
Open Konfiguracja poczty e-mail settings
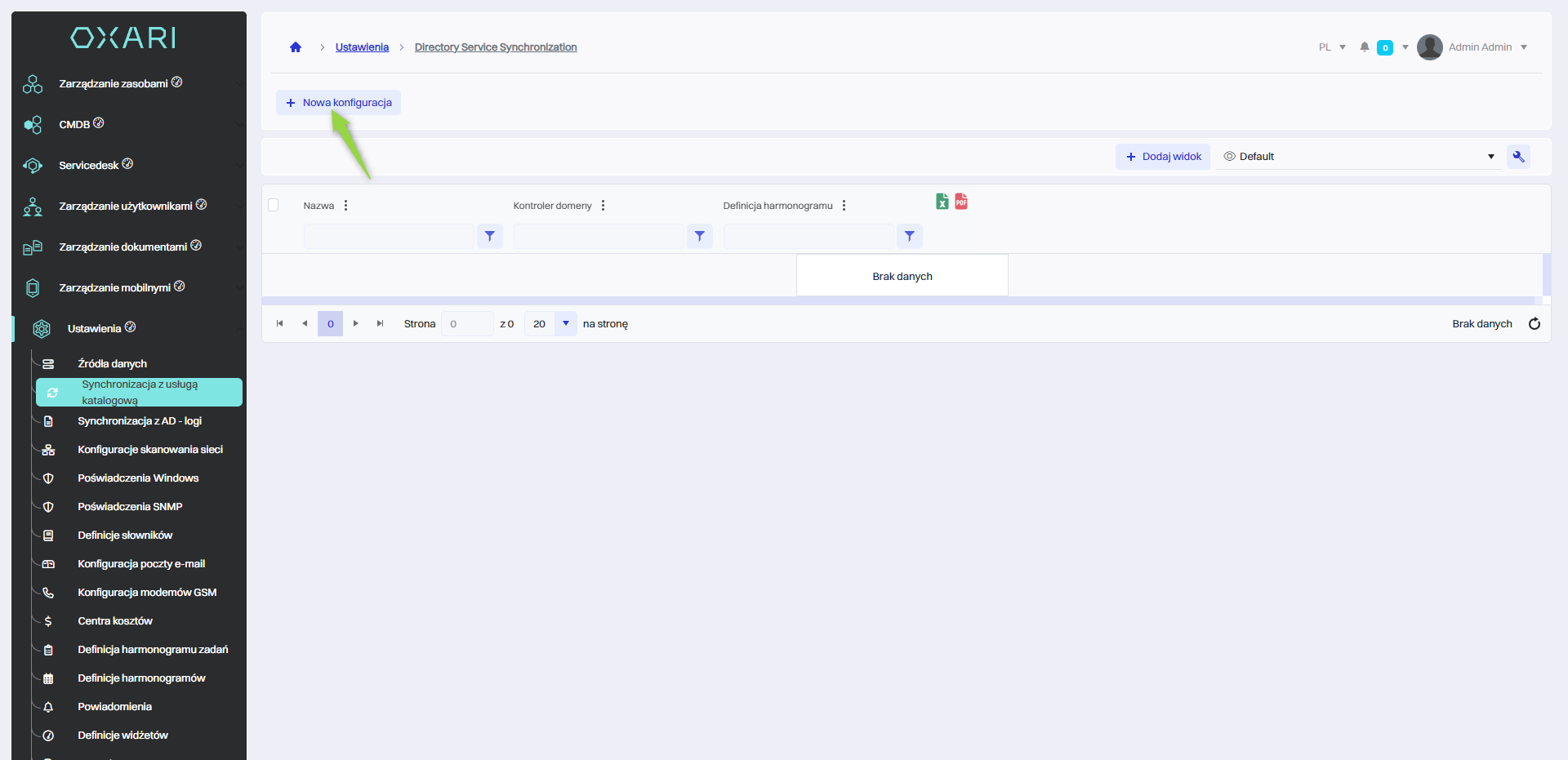[x=141, y=564]
